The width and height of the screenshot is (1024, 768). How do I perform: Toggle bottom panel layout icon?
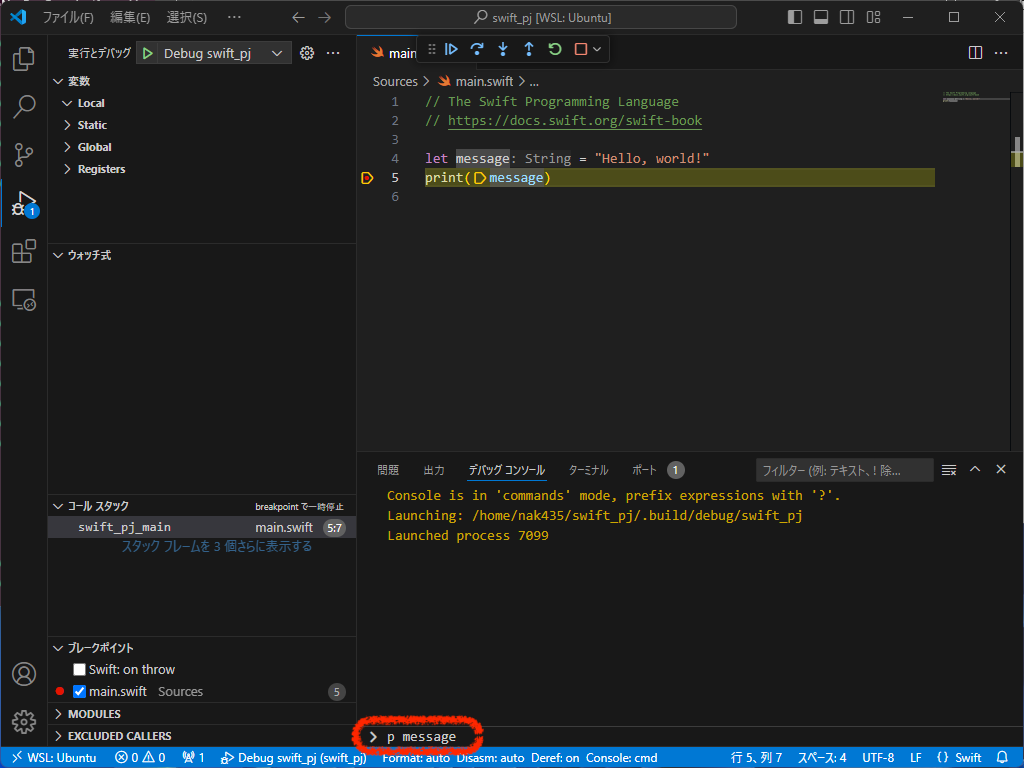821,18
